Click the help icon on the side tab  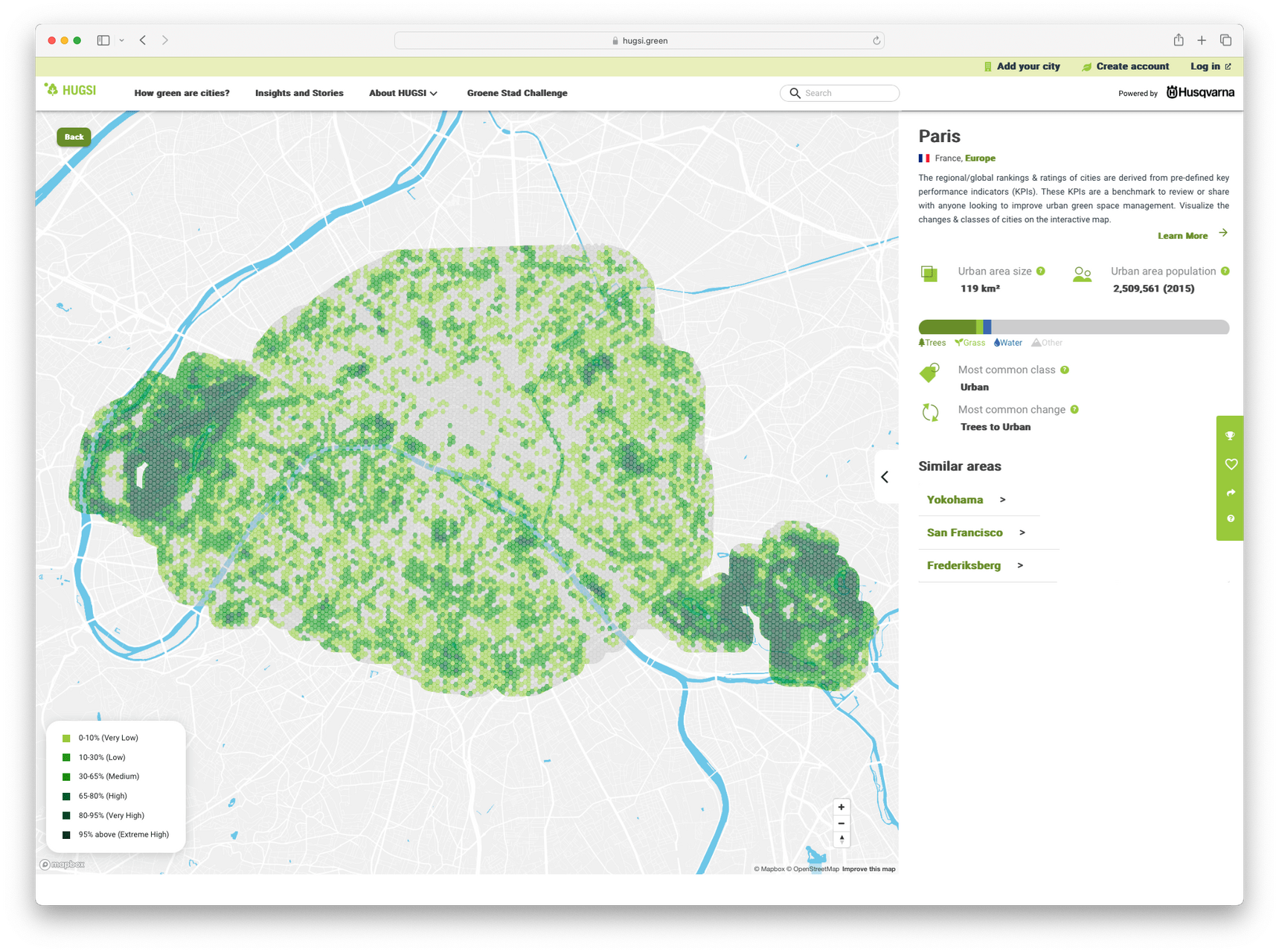1231,518
